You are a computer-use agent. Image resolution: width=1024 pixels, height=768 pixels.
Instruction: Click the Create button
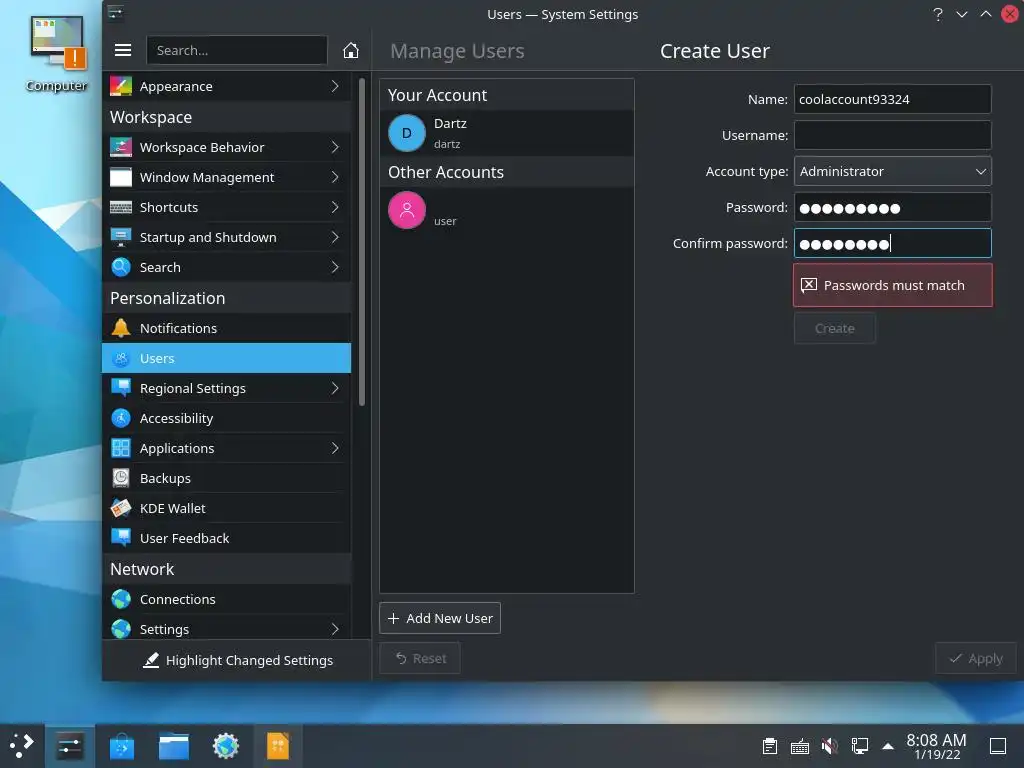[835, 328]
